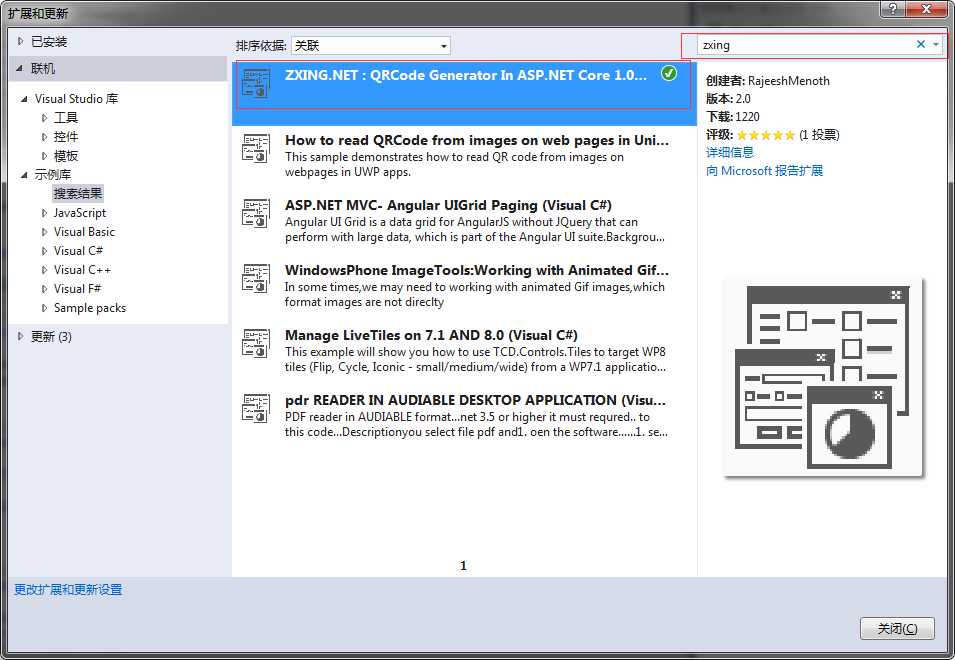Expand the Visual C# samples node

(x=44, y=251)
